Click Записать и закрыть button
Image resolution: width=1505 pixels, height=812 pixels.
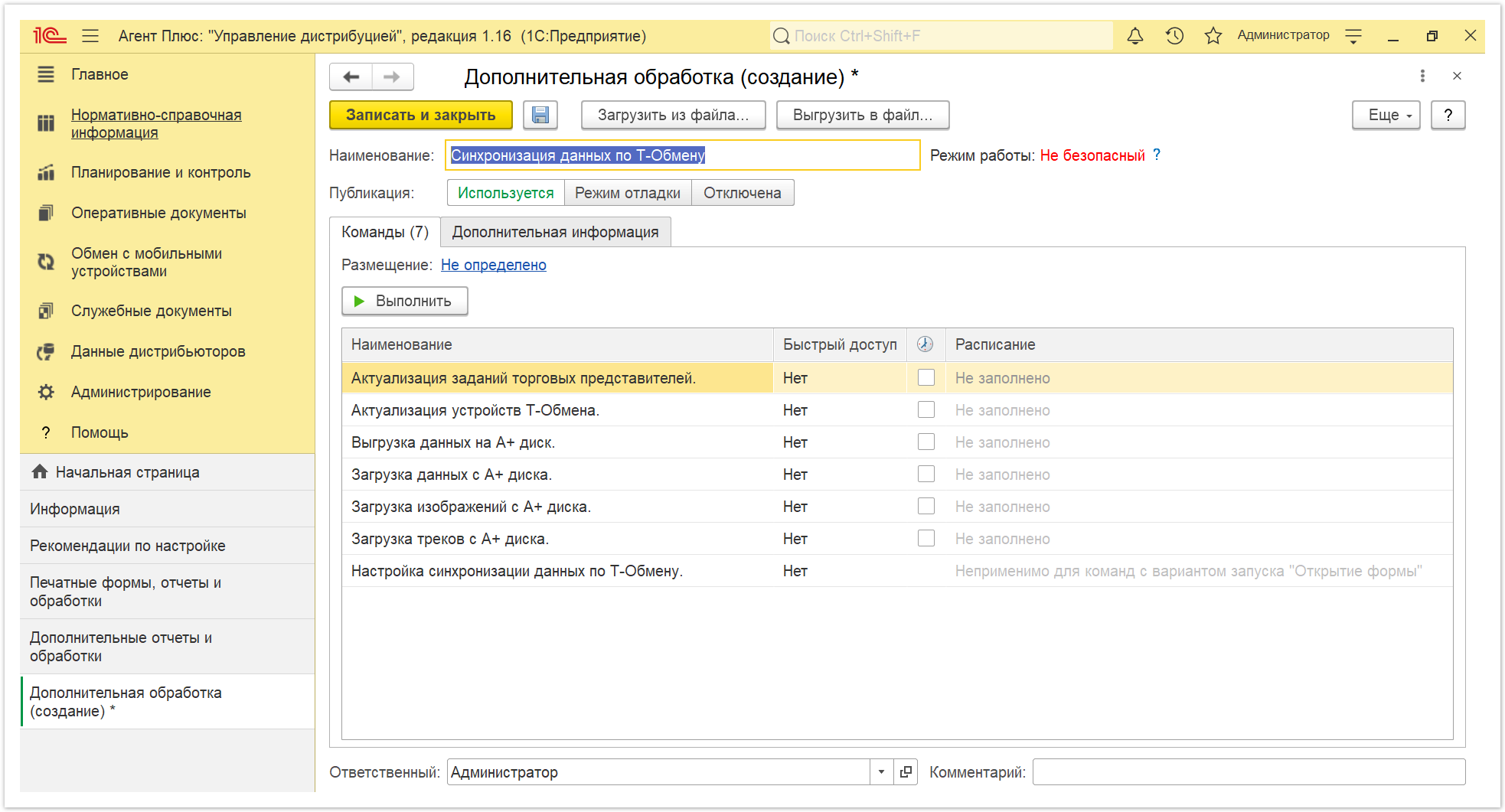point(421,115)
